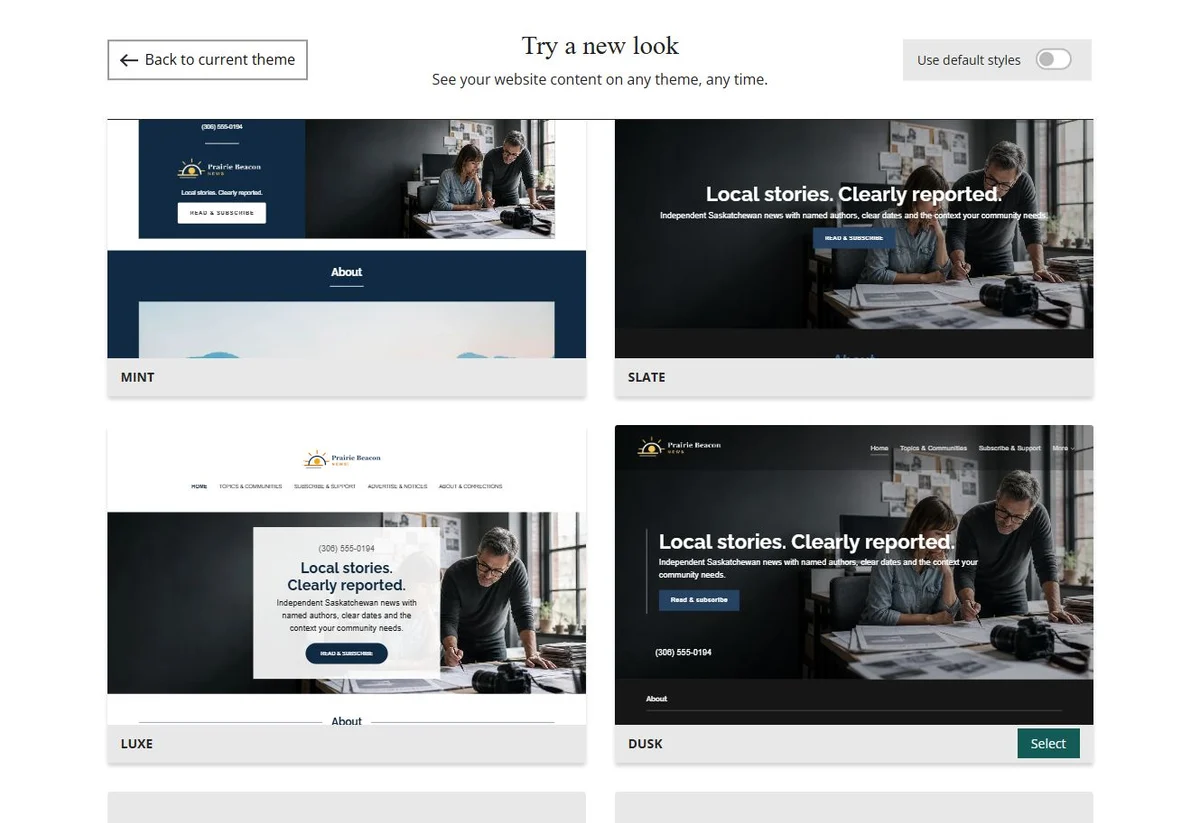Select the Dusk theme
This screenshot has width=1200, height=823.
[1048, 743]
